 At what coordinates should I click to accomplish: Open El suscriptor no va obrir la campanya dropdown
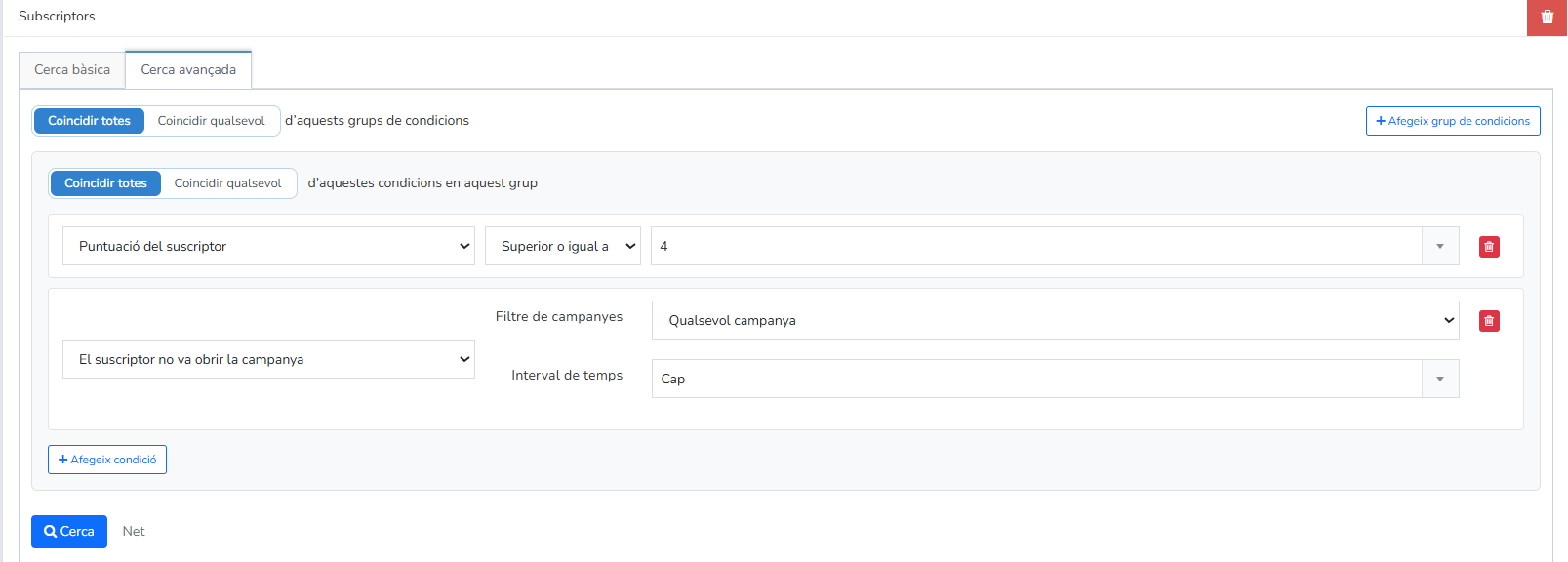[x=268, y=359]
